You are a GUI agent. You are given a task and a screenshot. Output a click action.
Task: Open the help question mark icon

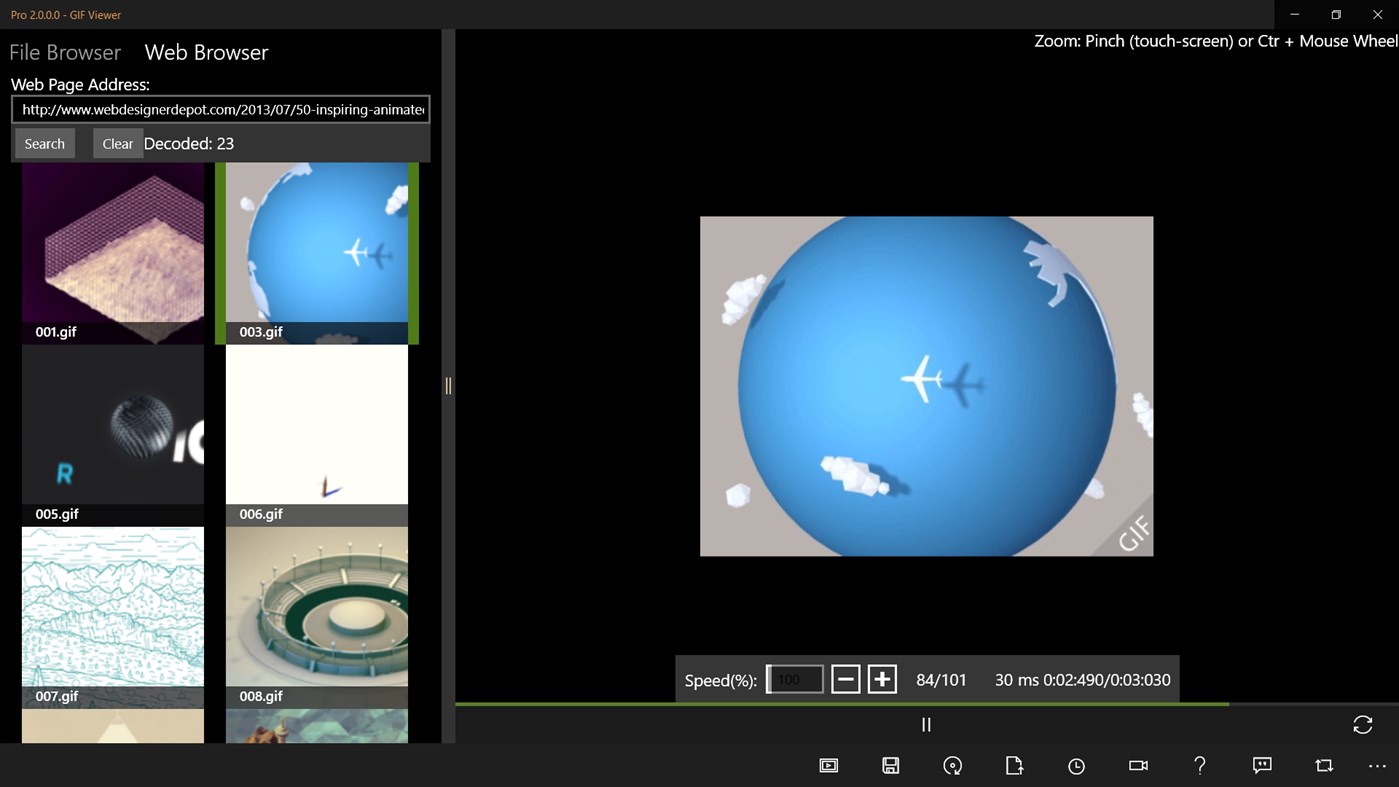point(1200,766)
